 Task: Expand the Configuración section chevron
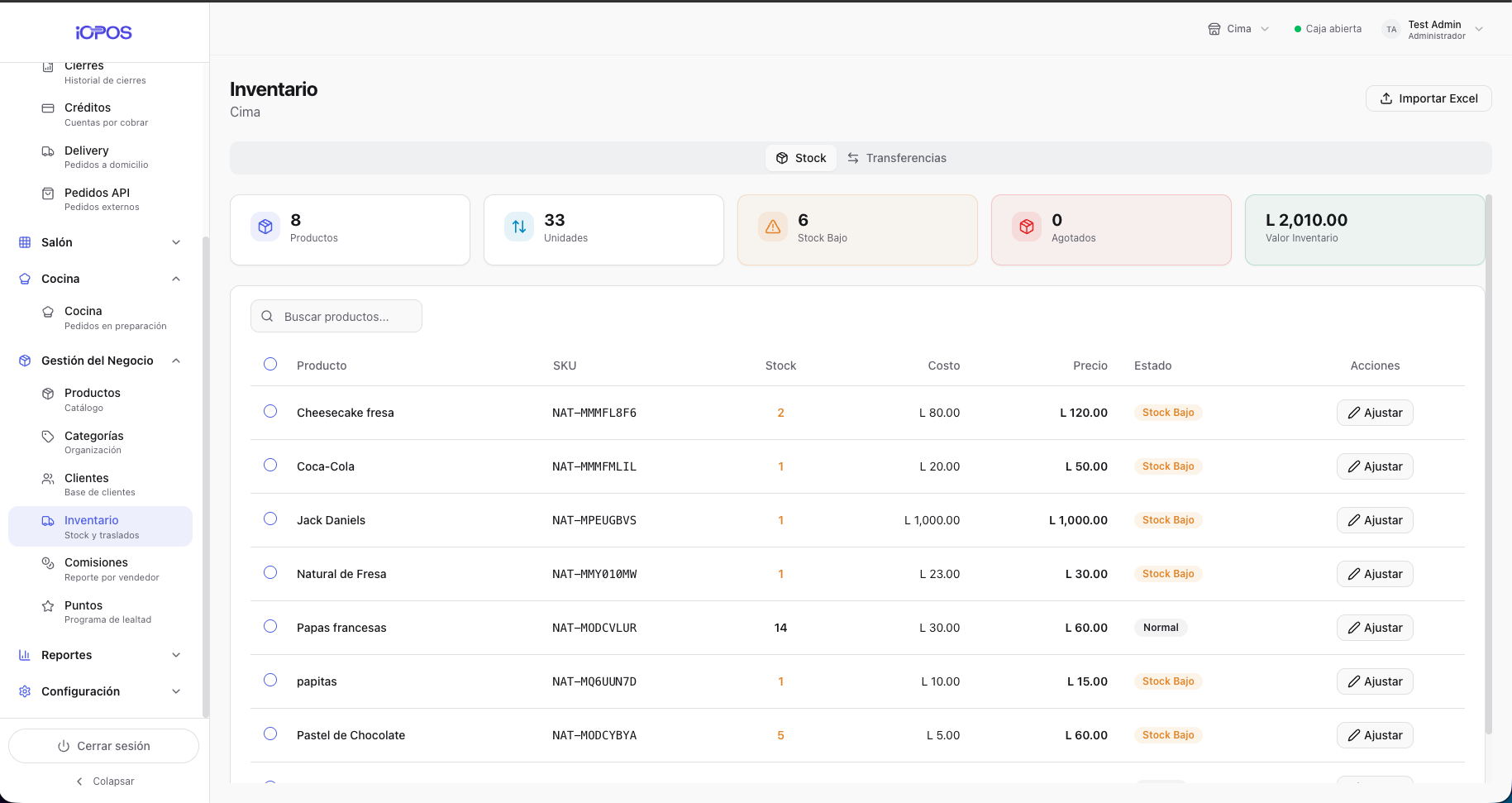click(176, 691)
